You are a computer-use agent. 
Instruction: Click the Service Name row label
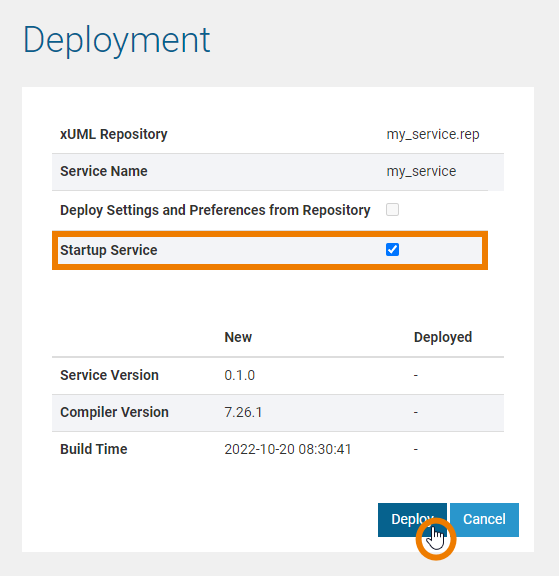click(x=104, y=171)
